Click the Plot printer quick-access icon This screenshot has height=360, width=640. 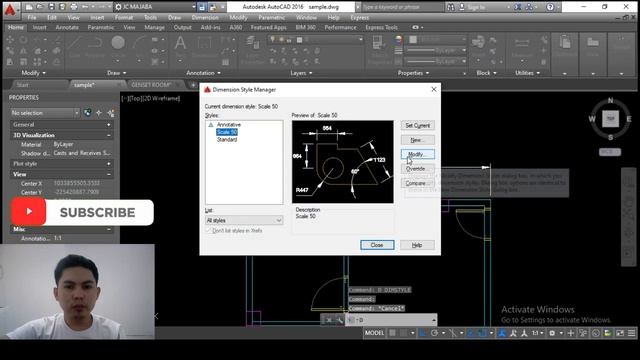click(73, 7)
